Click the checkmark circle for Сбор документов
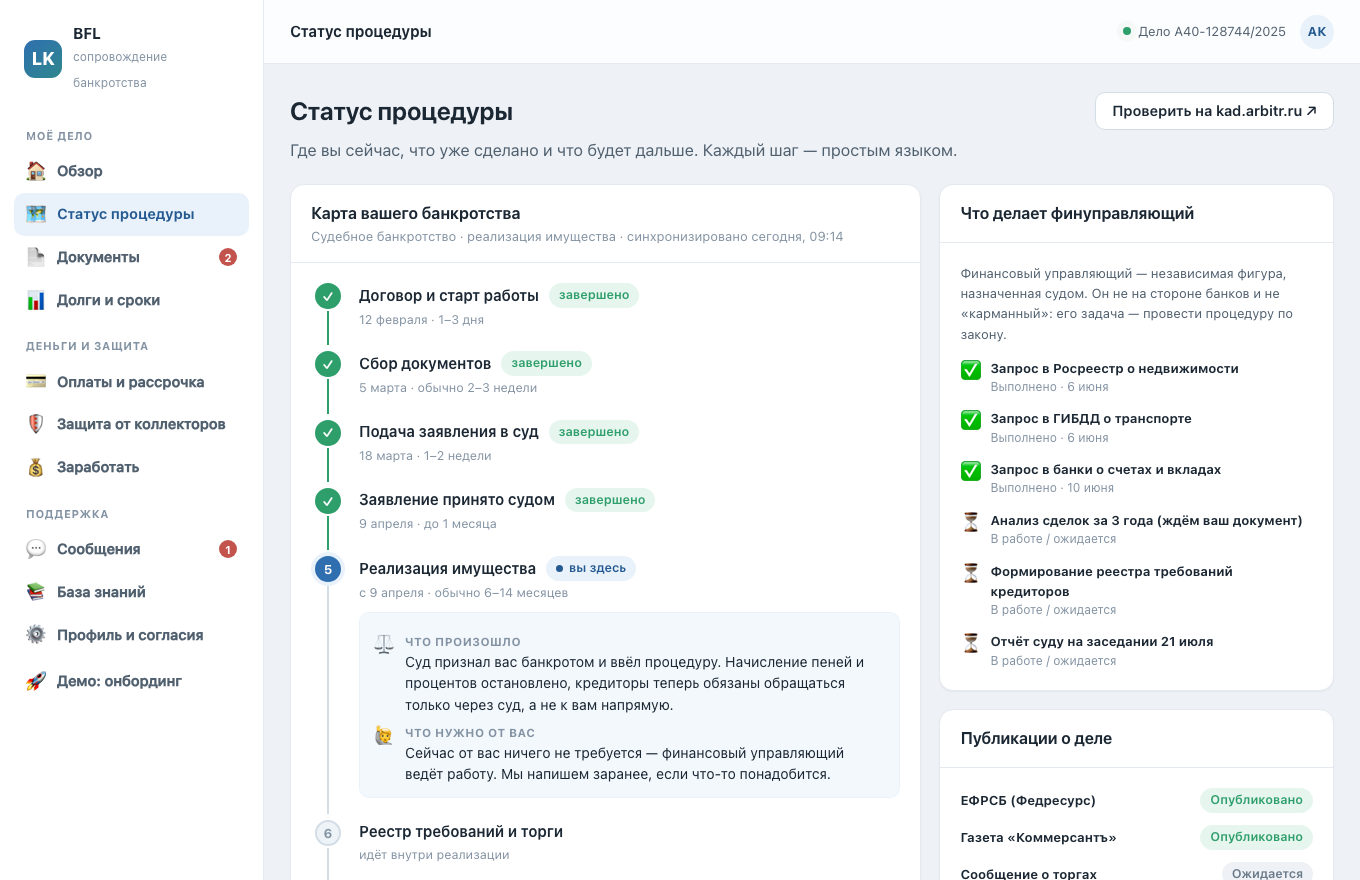The height and width of the screenshot is (880, 1360). pyautogui.click(x=328, y=364)
